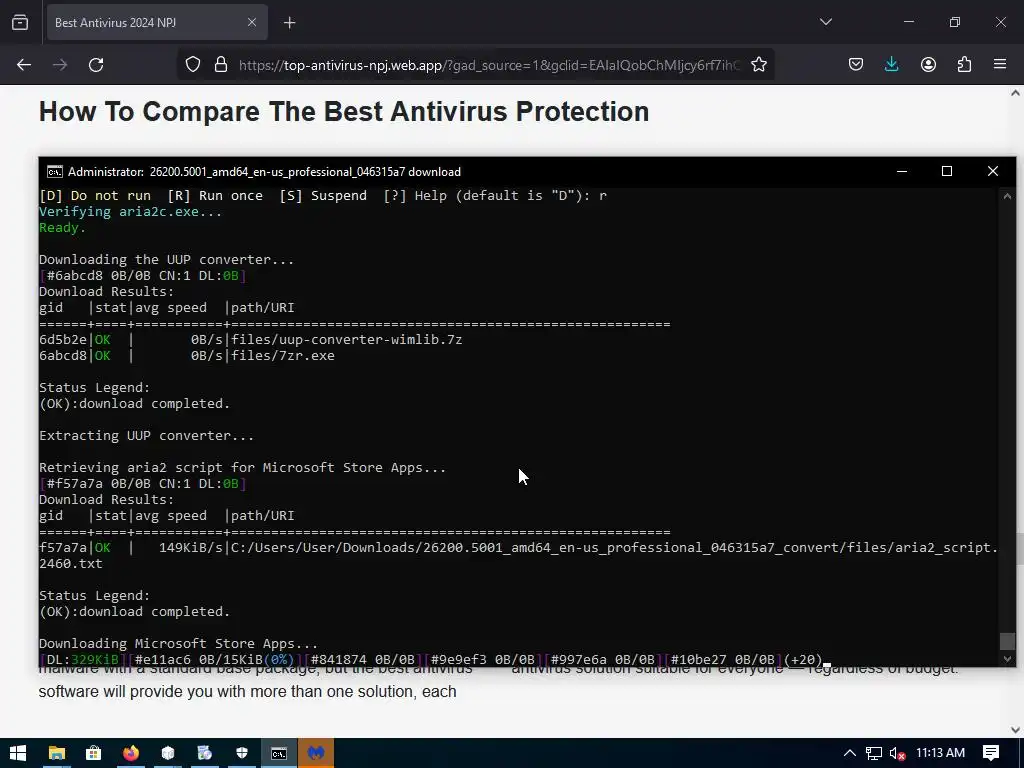The height and width of the screenshot is (768, 1024).
Task: Open Windows Security shield in taskbar
Action: point(242,753)
